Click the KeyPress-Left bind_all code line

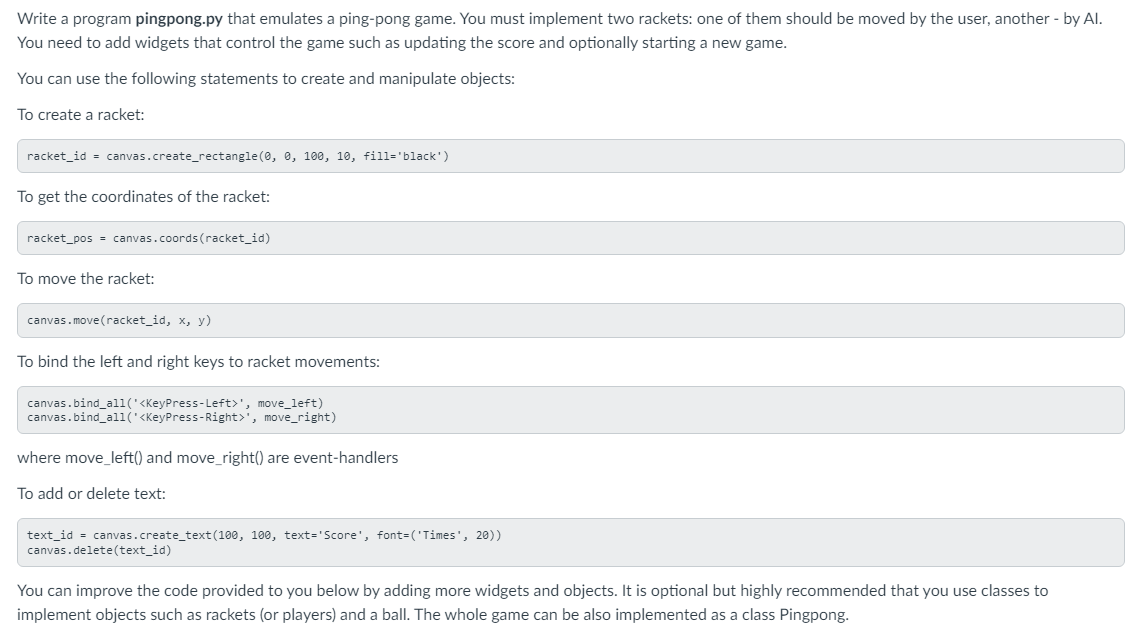(175, 403)
